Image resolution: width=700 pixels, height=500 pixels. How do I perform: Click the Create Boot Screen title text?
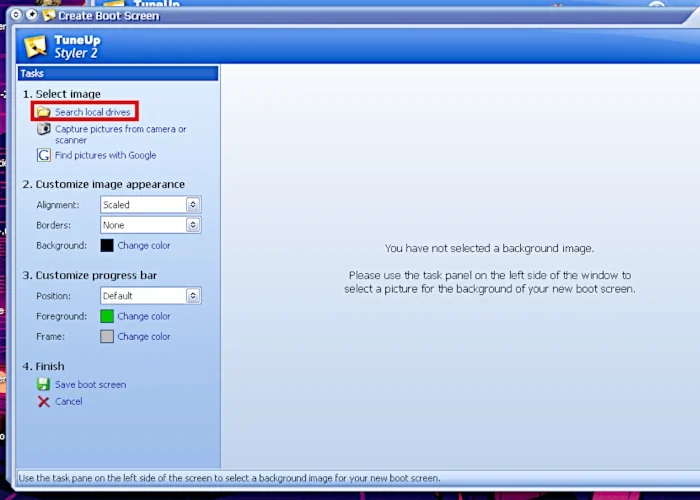[108, 16]
